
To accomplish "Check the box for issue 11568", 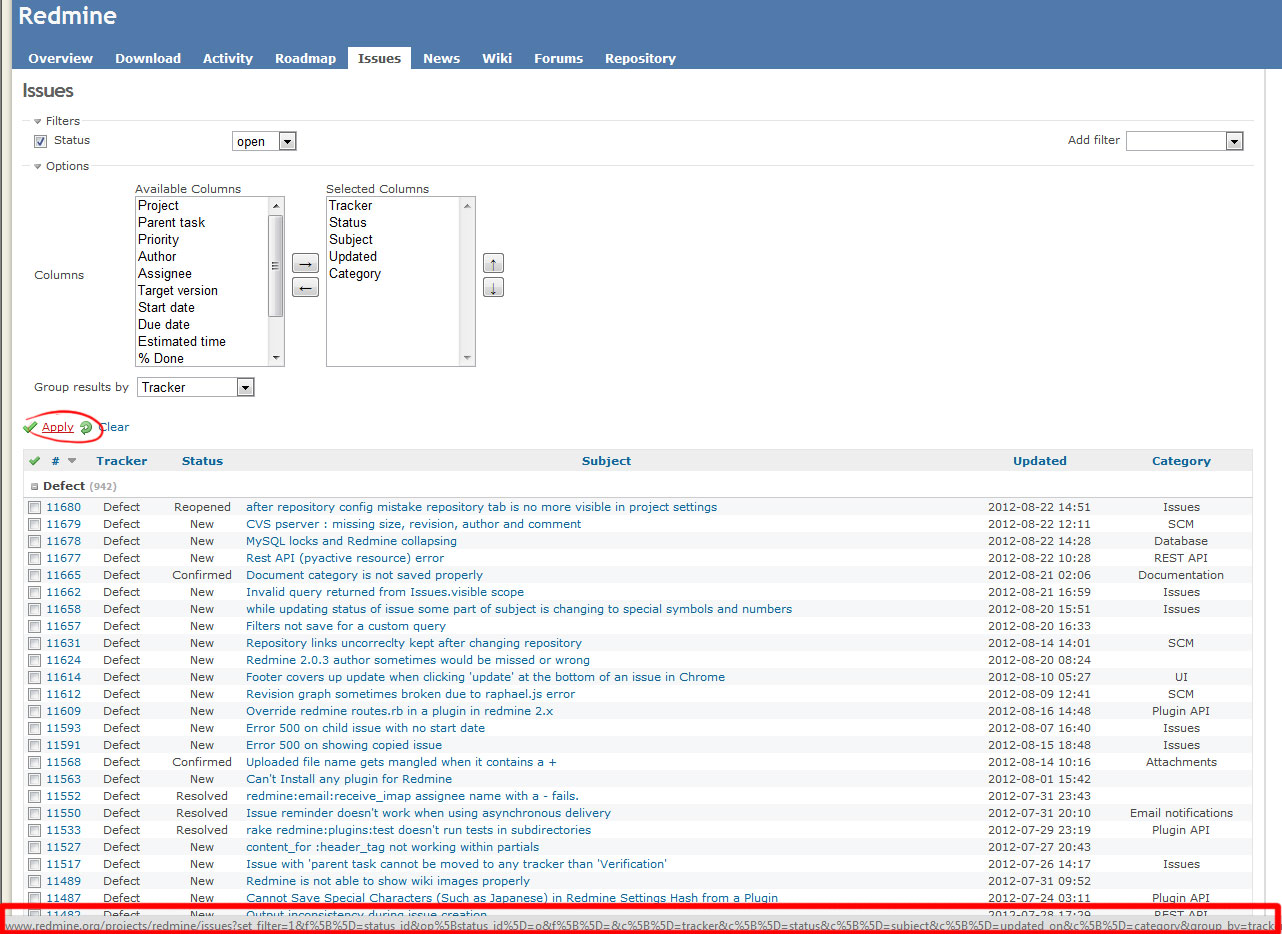I will point(35,763).
